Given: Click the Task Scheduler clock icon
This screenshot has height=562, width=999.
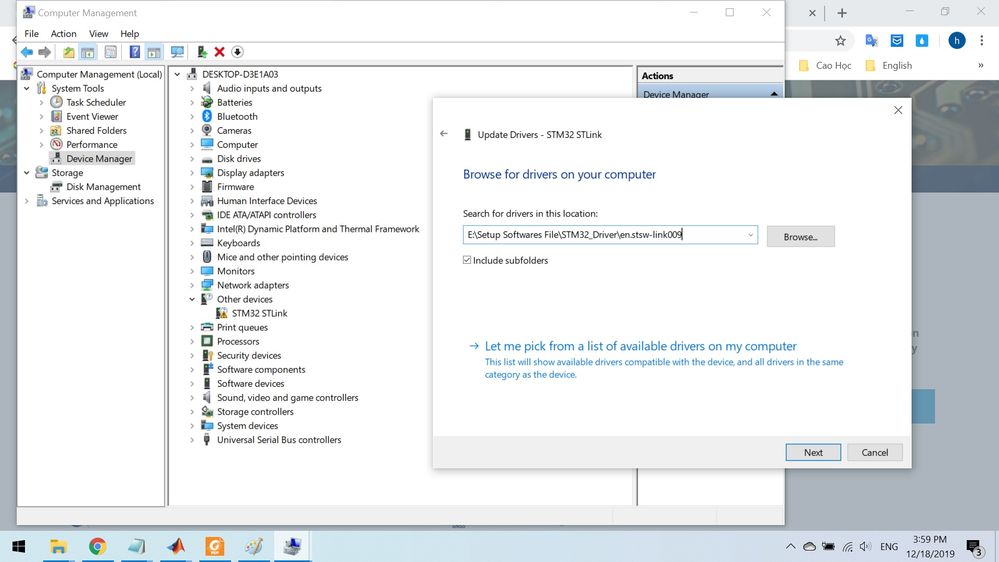Looking at the screenshot, I should (57, 102).
